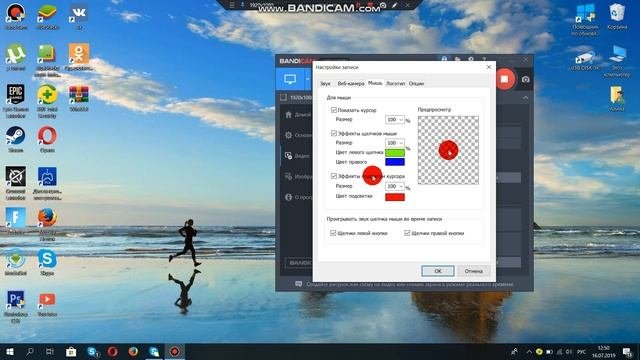Select the Mozilla Firefox desktop shortcut
The image size is (640, 360).
pos(47,224)
